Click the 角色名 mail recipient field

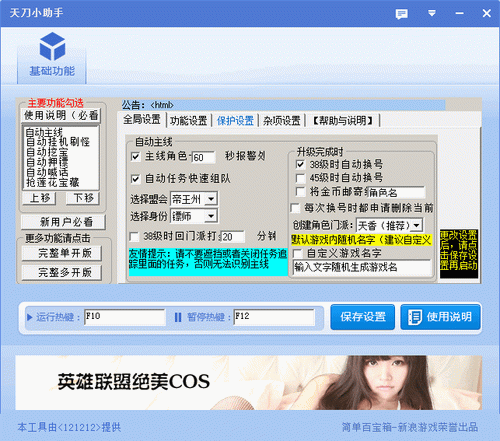tap(396, 192)
